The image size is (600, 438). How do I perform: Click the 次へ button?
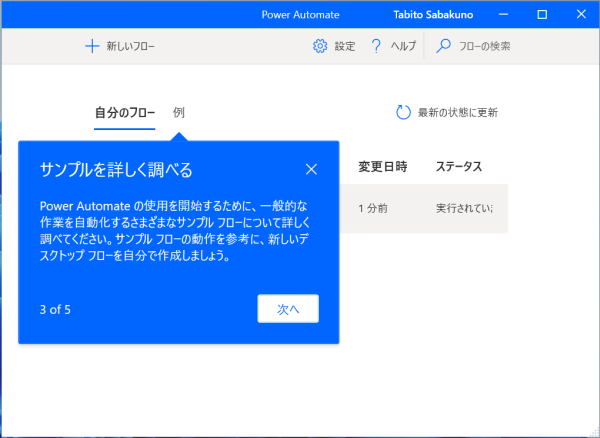pos(288,309)
